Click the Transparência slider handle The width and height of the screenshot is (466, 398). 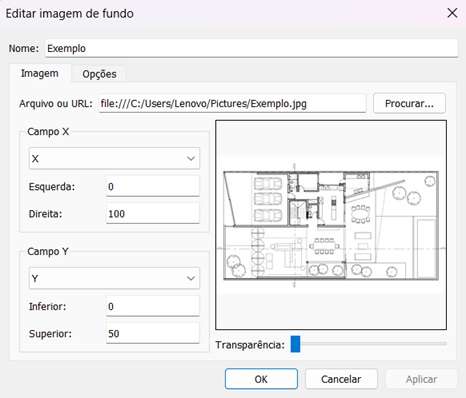point(295,344)
